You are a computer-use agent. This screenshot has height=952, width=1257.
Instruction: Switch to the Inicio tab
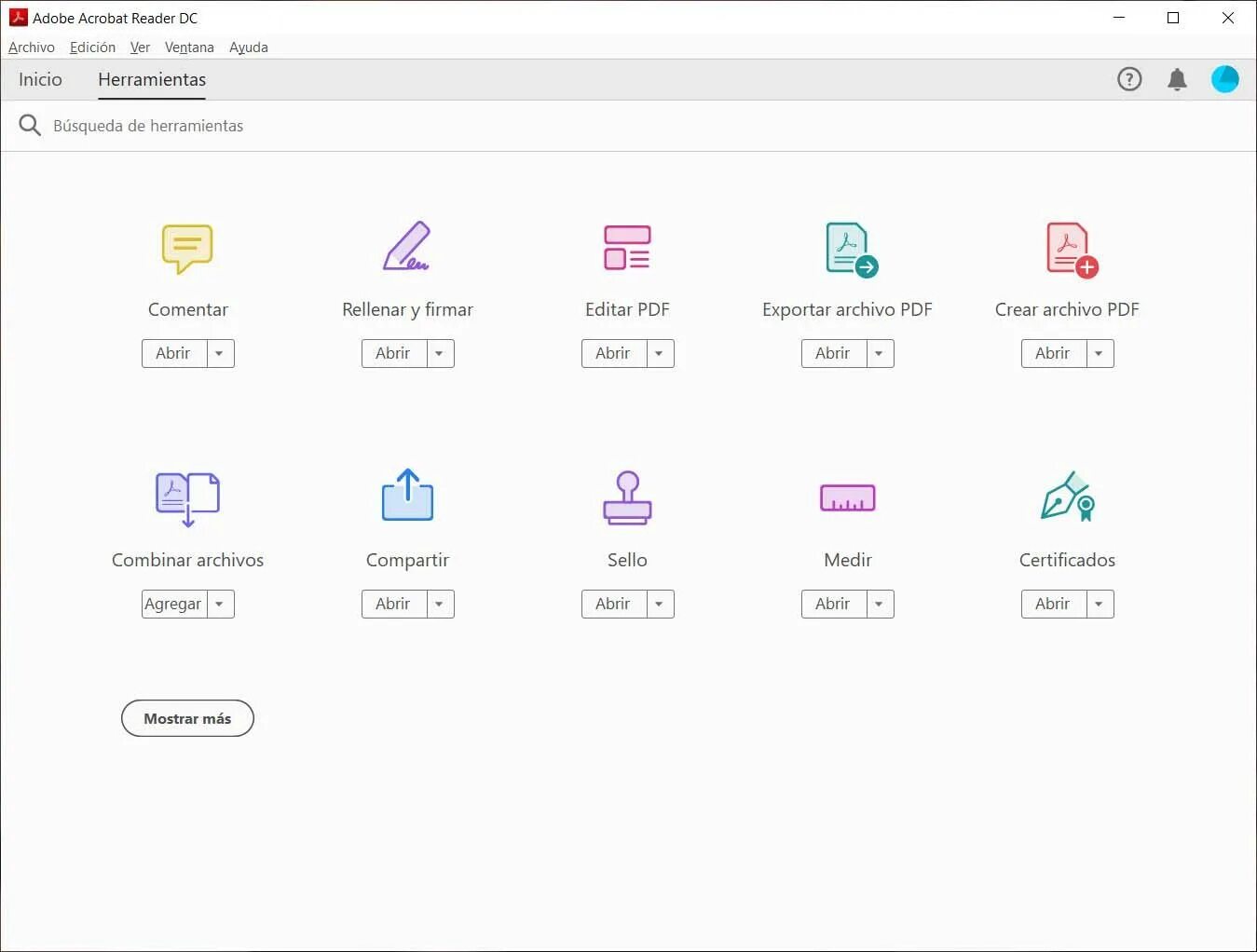pyautogui.click(x=40, y=80)
